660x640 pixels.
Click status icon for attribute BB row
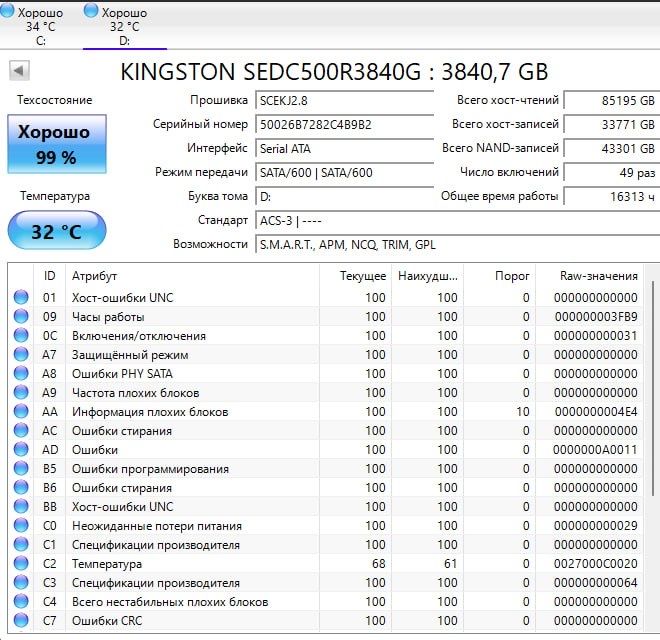tap(21, 506)
